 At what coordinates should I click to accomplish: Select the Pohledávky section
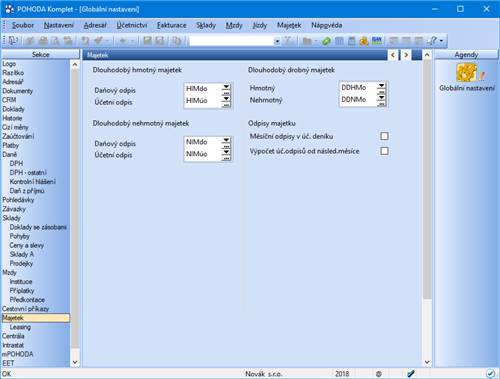[18, 200]
